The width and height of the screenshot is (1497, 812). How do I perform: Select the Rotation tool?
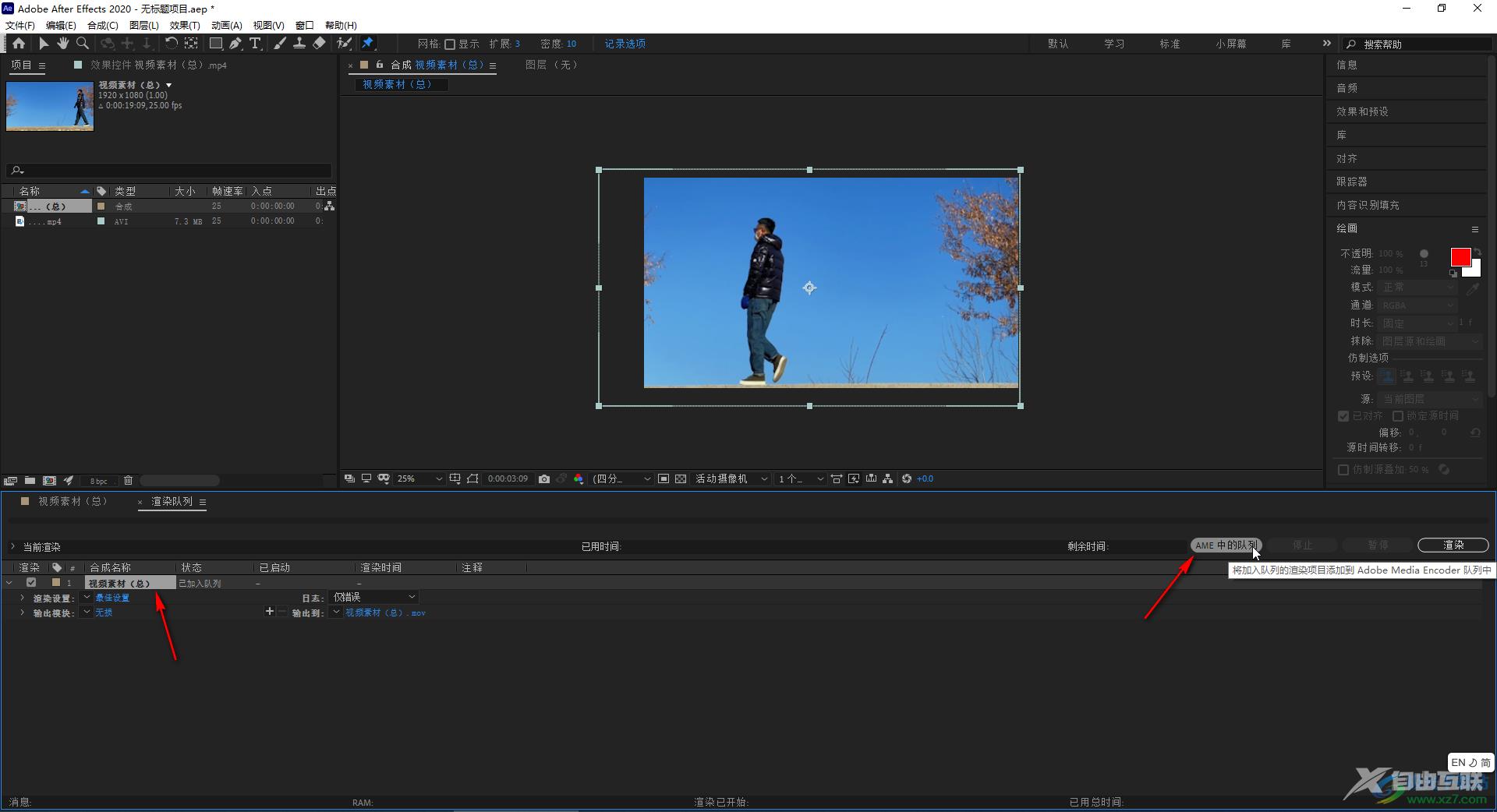point(171,44)
